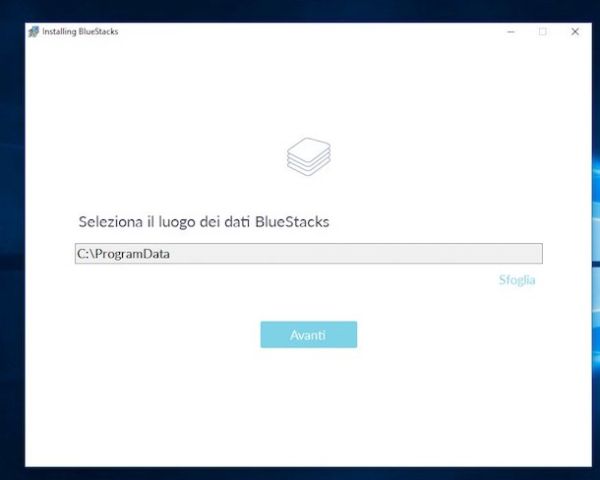Viewport: 600px width, 480px height.
Task: Open folder browser via Sfoglia link
Action: click(517, 280)
